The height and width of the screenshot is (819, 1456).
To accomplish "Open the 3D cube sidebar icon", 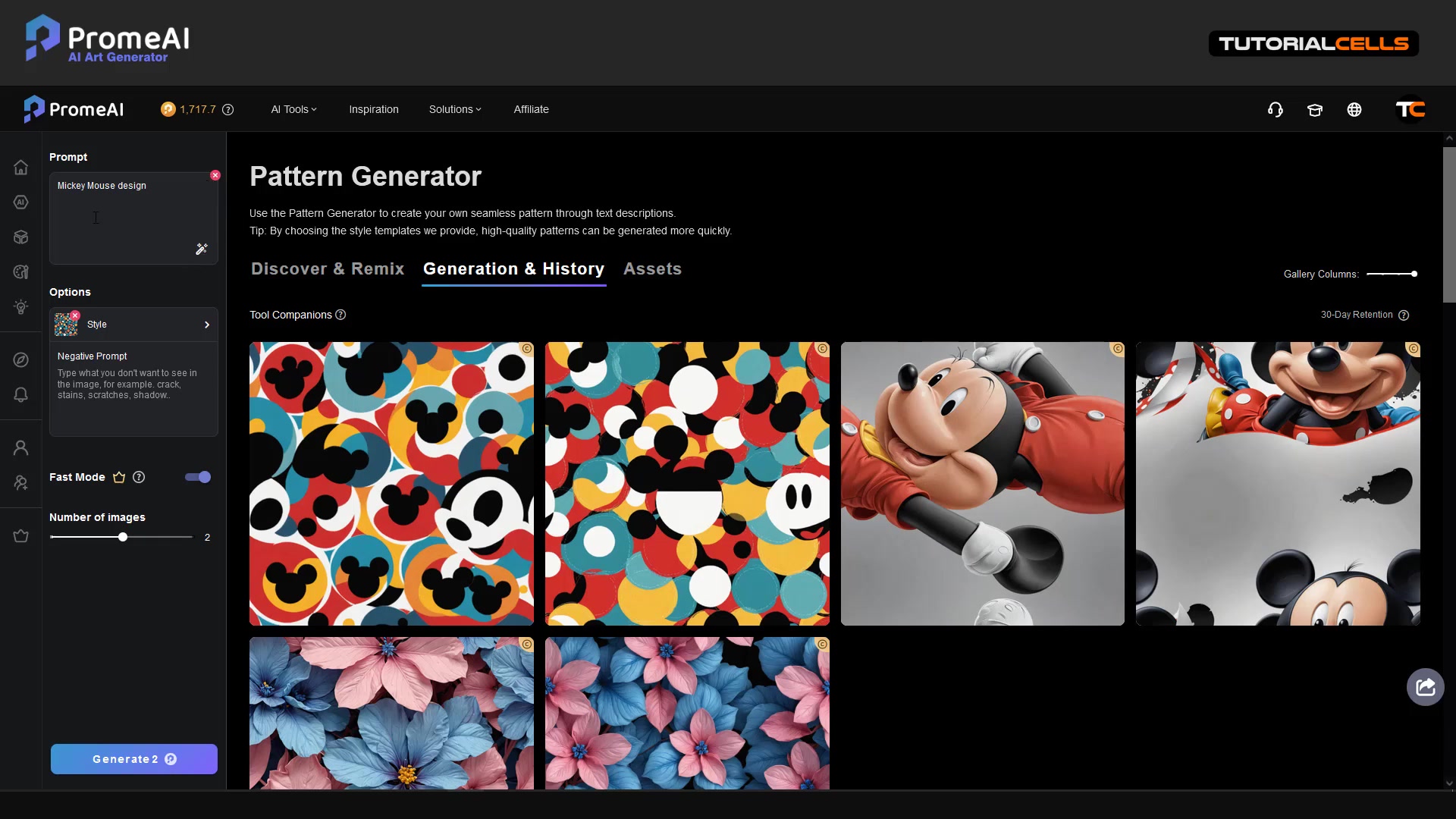I will coord(21,237).
